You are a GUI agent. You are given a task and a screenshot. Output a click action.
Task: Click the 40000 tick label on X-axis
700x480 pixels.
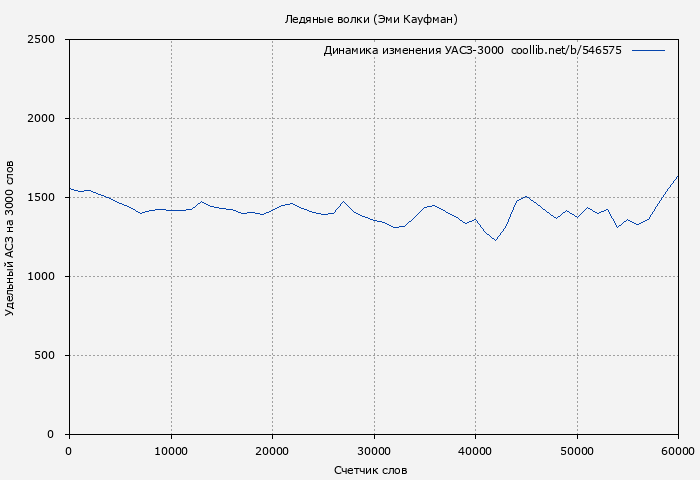pyautogui.click(x=475, y=450)
